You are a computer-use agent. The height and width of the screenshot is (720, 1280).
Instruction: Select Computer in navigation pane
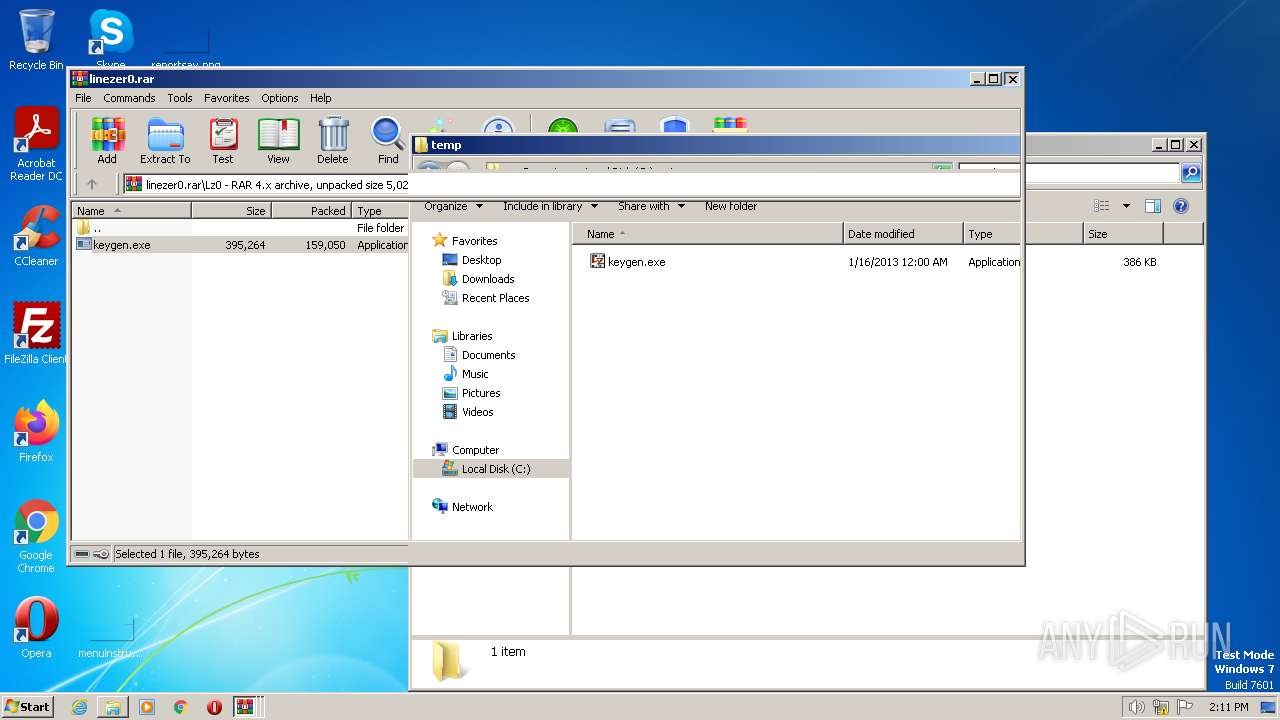click(466, 450)
